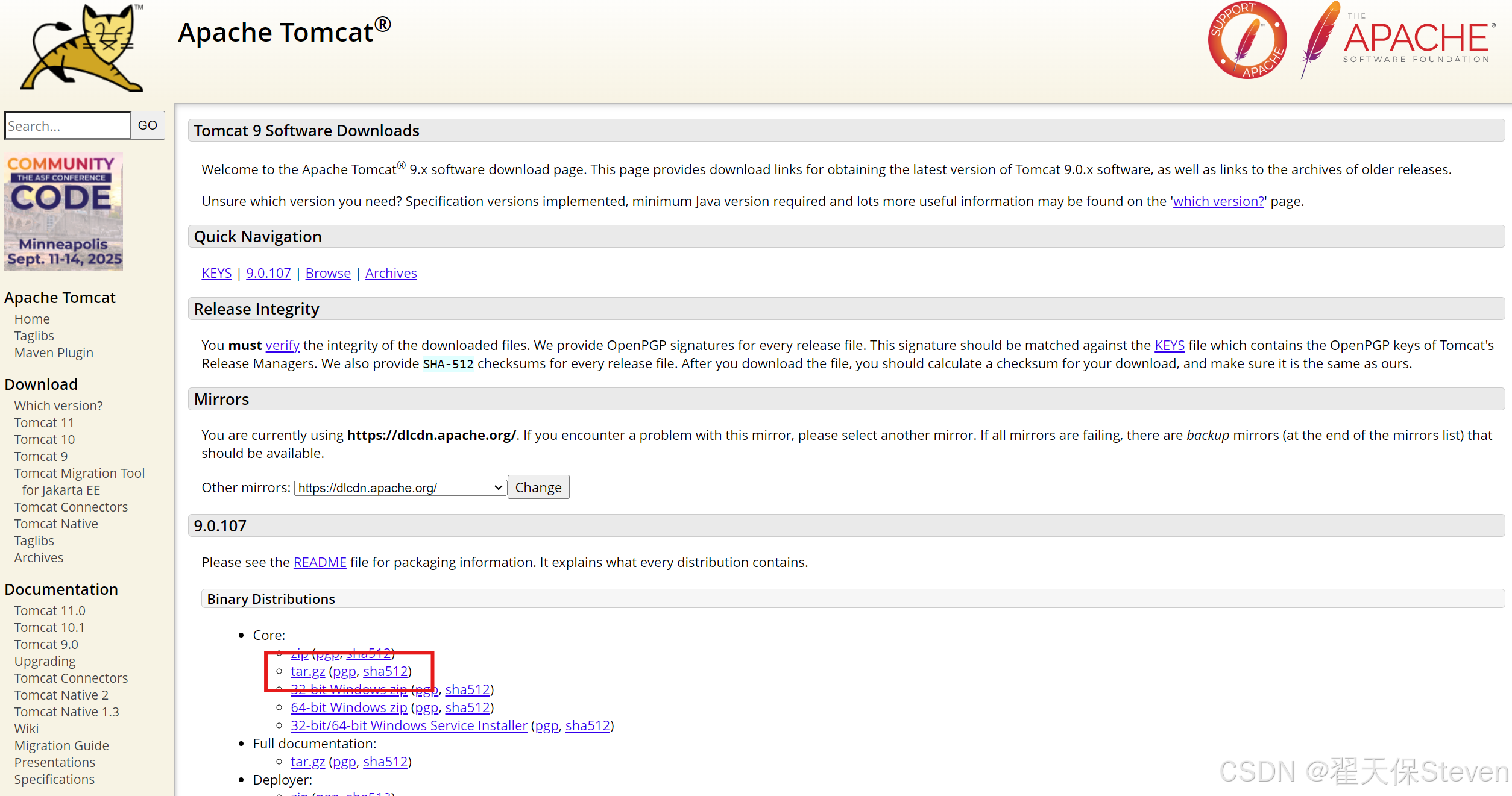Open Which version? in sidebar
Viewport: 1512px width, 796px height.
(x=58, y=406)
